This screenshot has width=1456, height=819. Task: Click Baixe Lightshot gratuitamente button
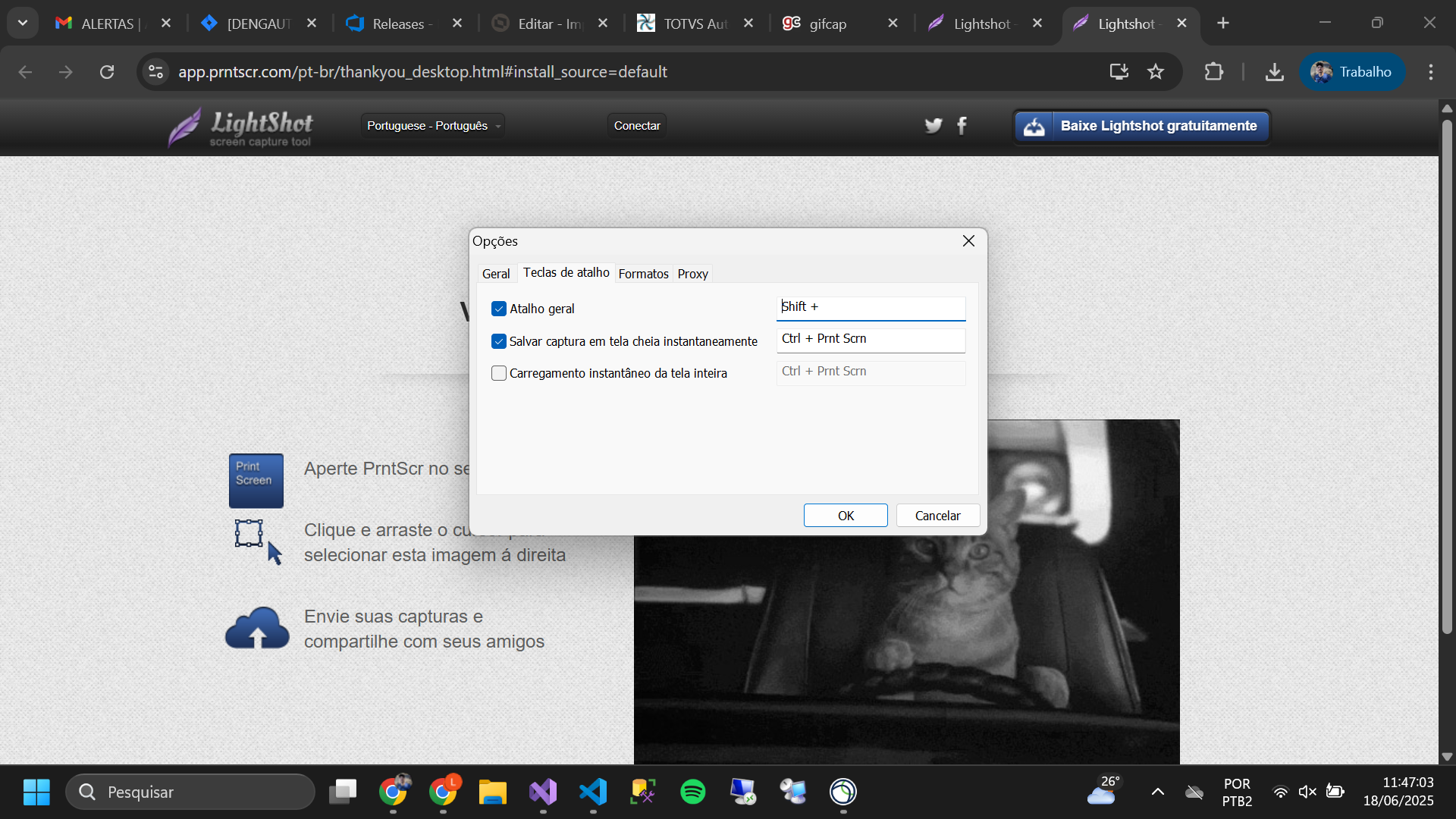click(1142, 126)
